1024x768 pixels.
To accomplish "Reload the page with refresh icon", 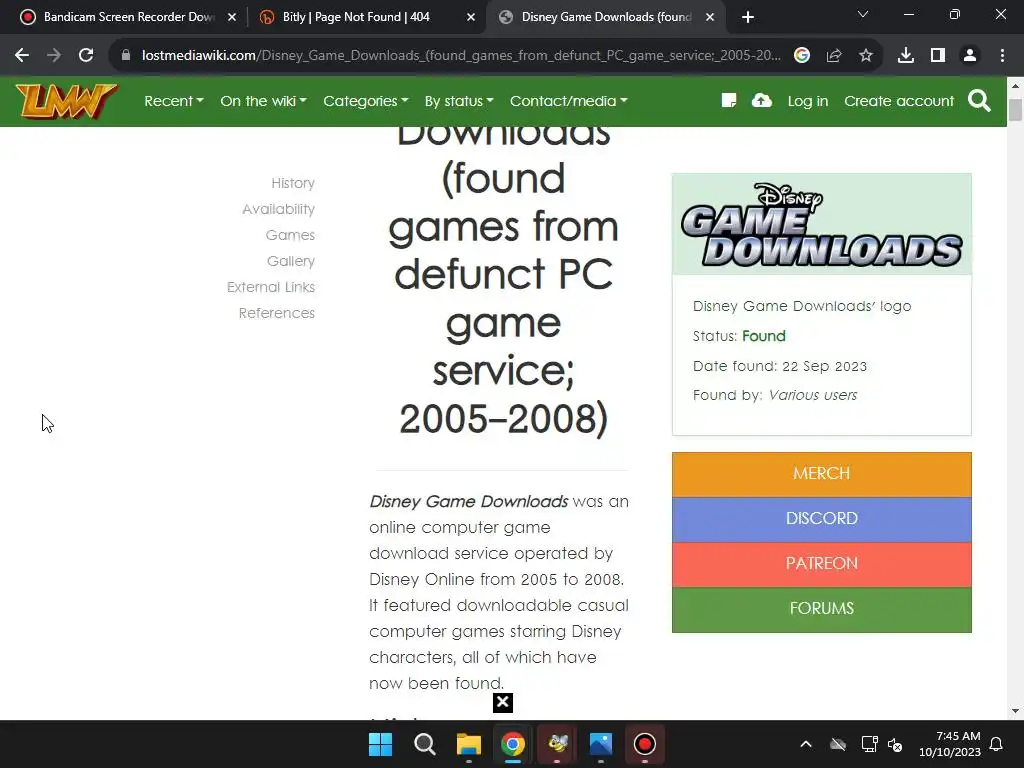I will tap(86, 56).
